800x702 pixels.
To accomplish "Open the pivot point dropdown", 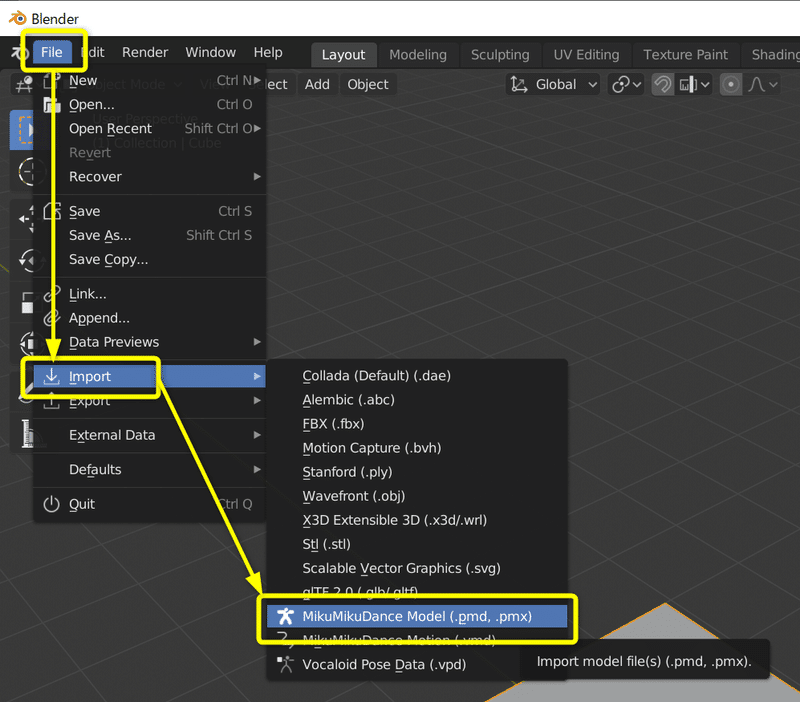I will pos(626,84).
